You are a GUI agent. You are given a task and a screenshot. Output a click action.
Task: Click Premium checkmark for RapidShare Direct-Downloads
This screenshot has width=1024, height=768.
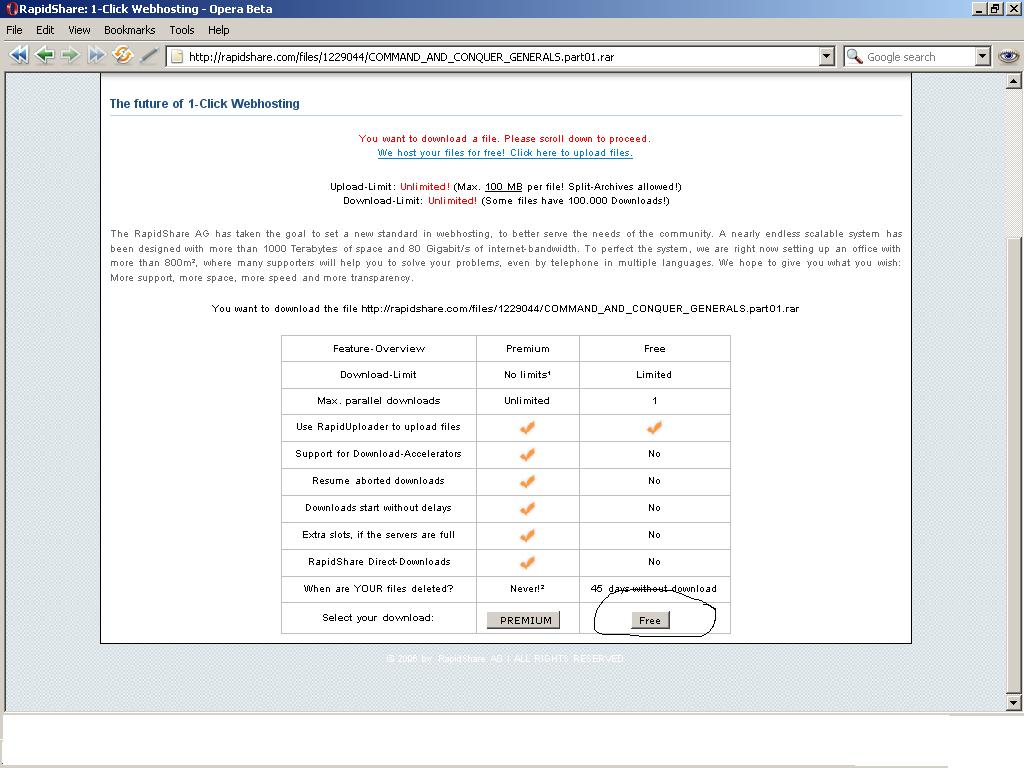tap(527, 562)
